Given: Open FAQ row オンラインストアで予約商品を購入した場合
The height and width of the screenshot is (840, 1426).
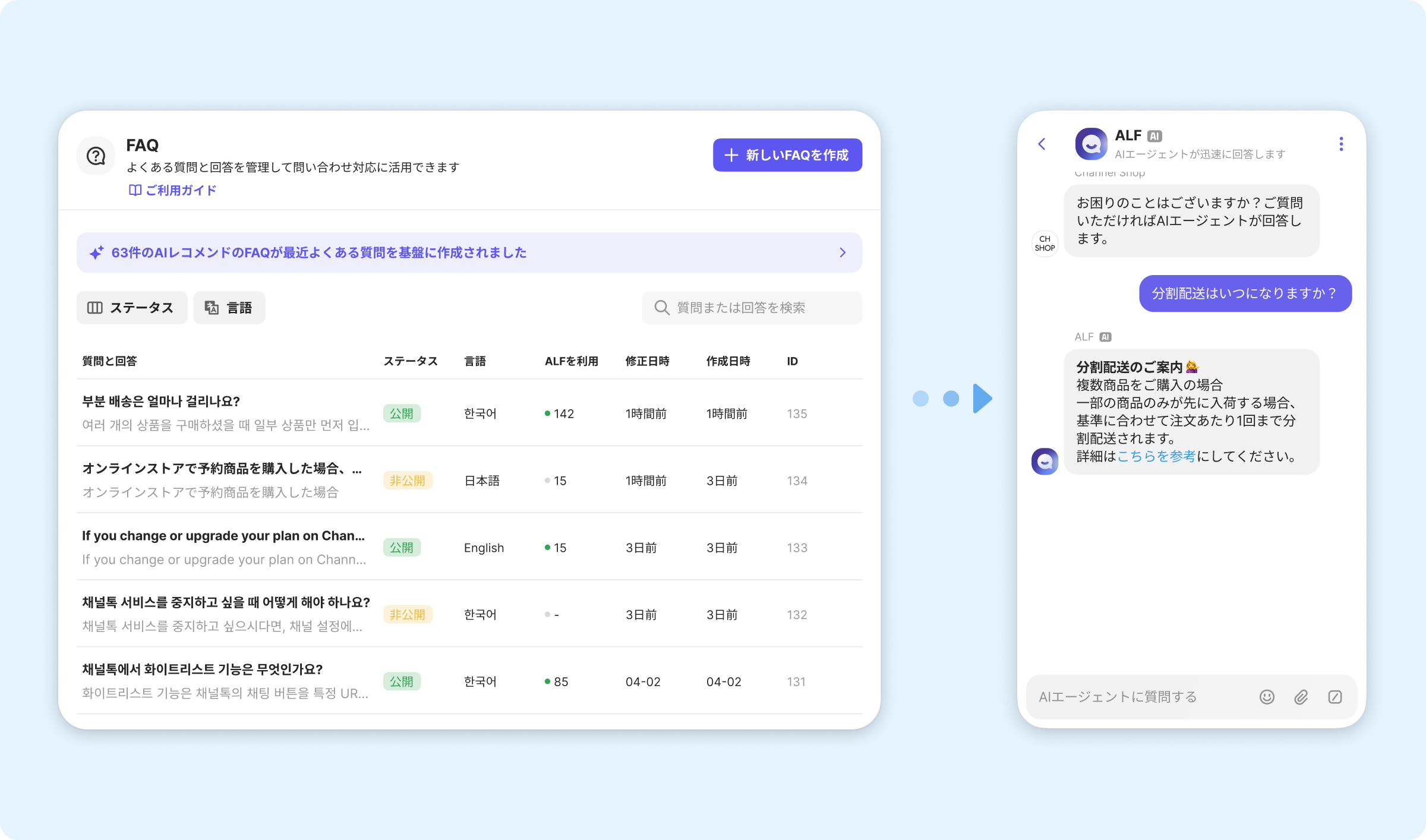Looking at the screenshot, I should click(469, 480).
